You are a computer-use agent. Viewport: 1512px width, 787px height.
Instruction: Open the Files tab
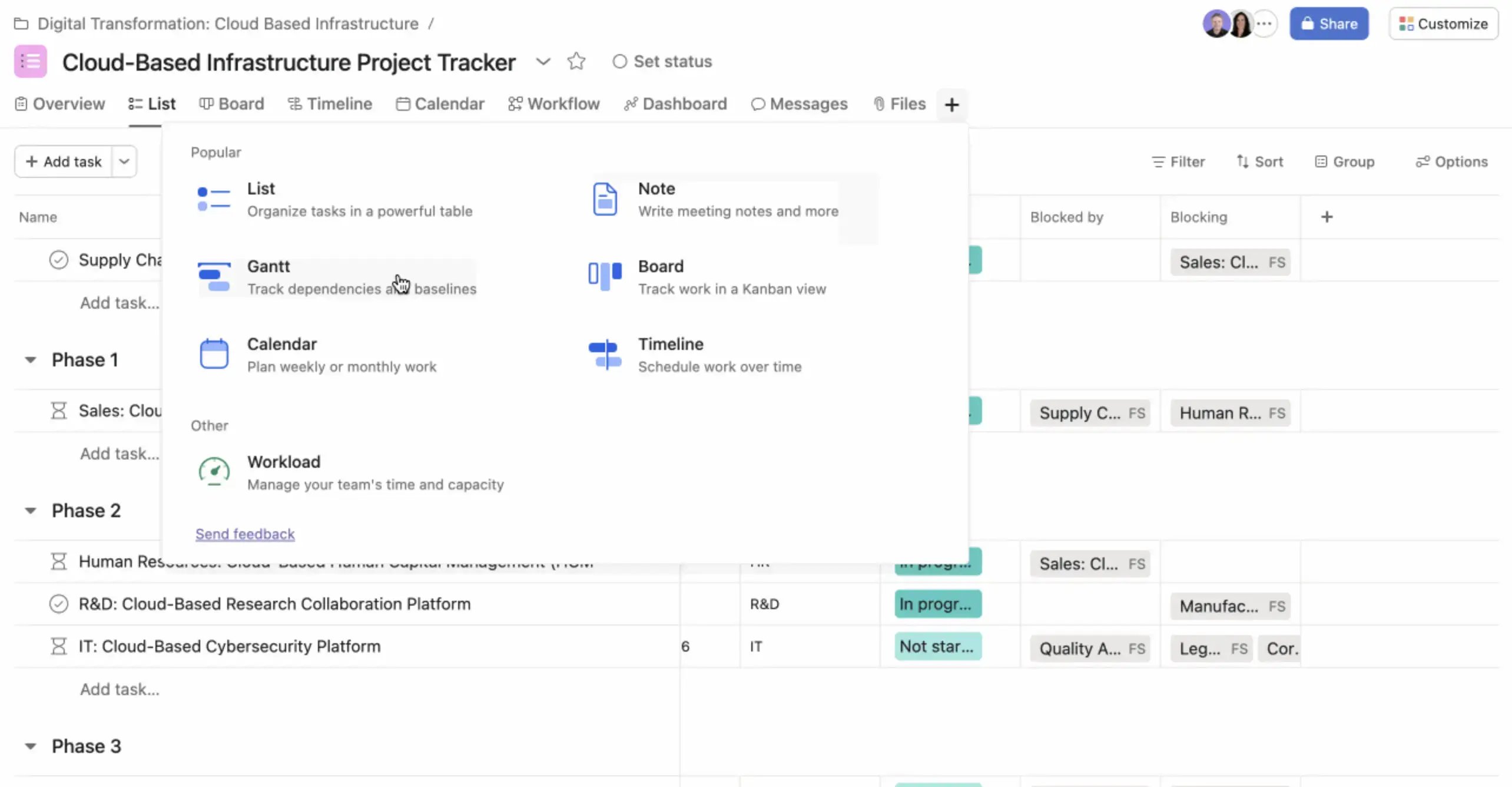pyautogui.click(x=899, y=104)
